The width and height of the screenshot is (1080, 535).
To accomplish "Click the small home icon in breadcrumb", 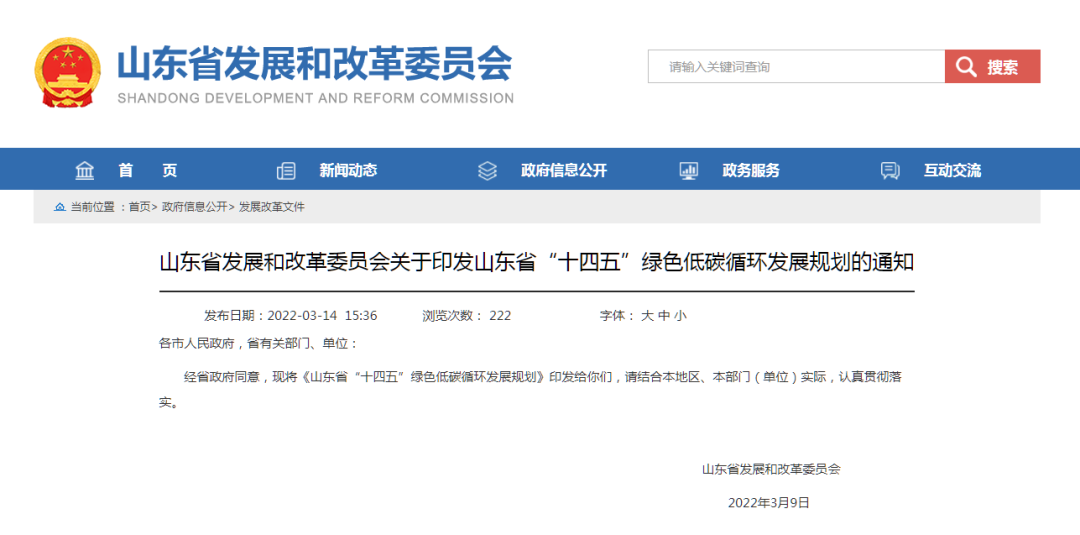I will pyautogui.click(x=60, y=207).
